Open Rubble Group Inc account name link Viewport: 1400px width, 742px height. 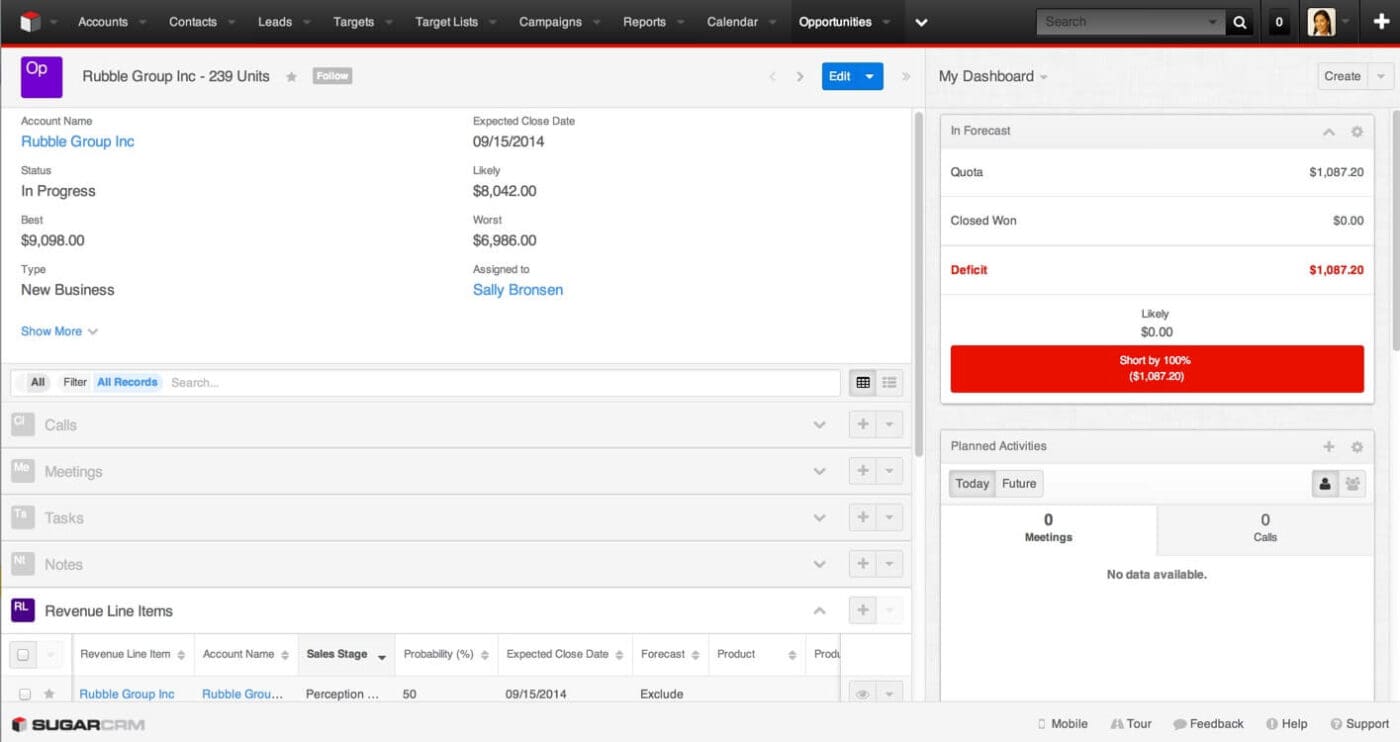coord(78,141)
